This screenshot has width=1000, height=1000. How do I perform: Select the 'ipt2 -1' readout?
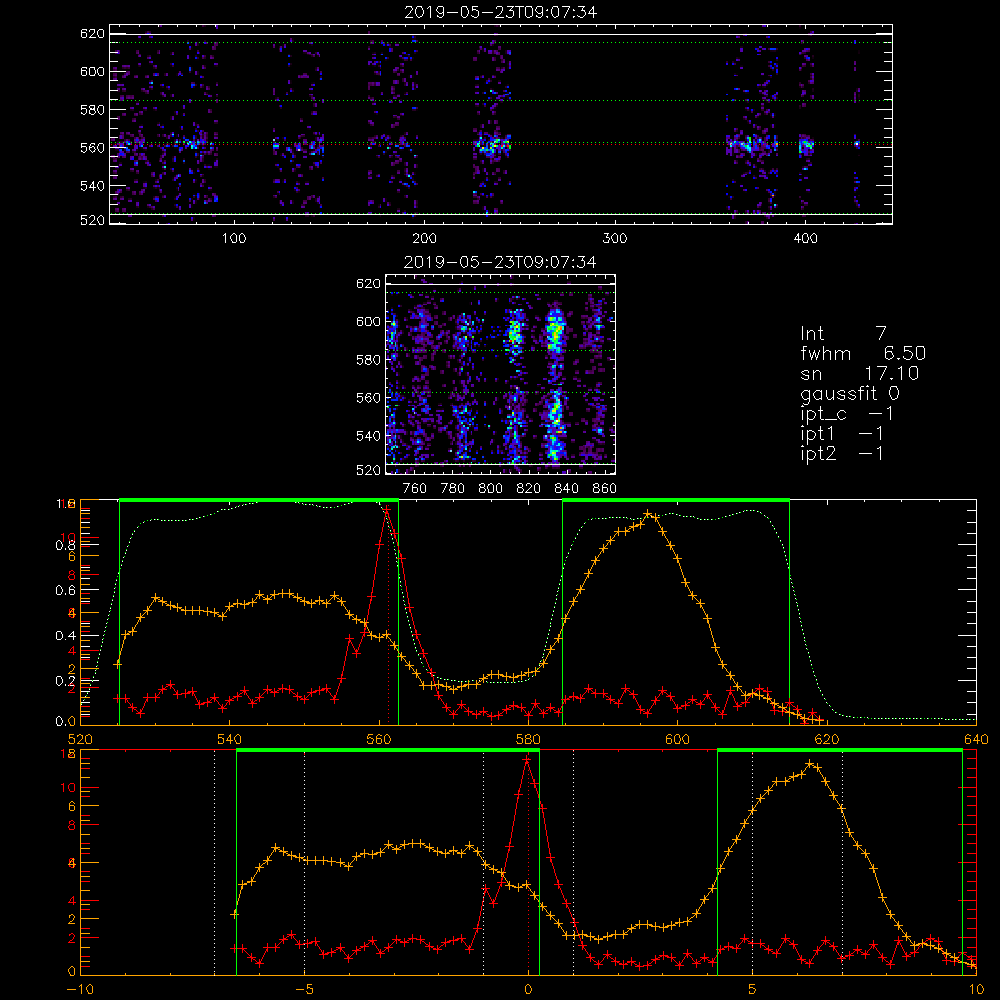tap(842, 453)
